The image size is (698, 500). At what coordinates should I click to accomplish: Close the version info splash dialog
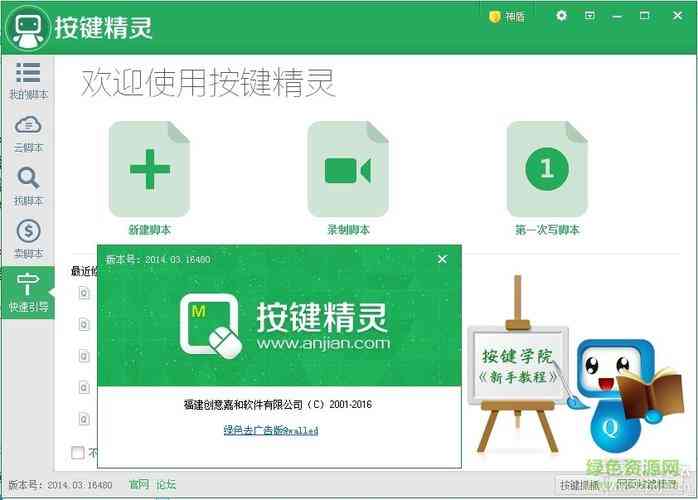(x=442, y=259)
